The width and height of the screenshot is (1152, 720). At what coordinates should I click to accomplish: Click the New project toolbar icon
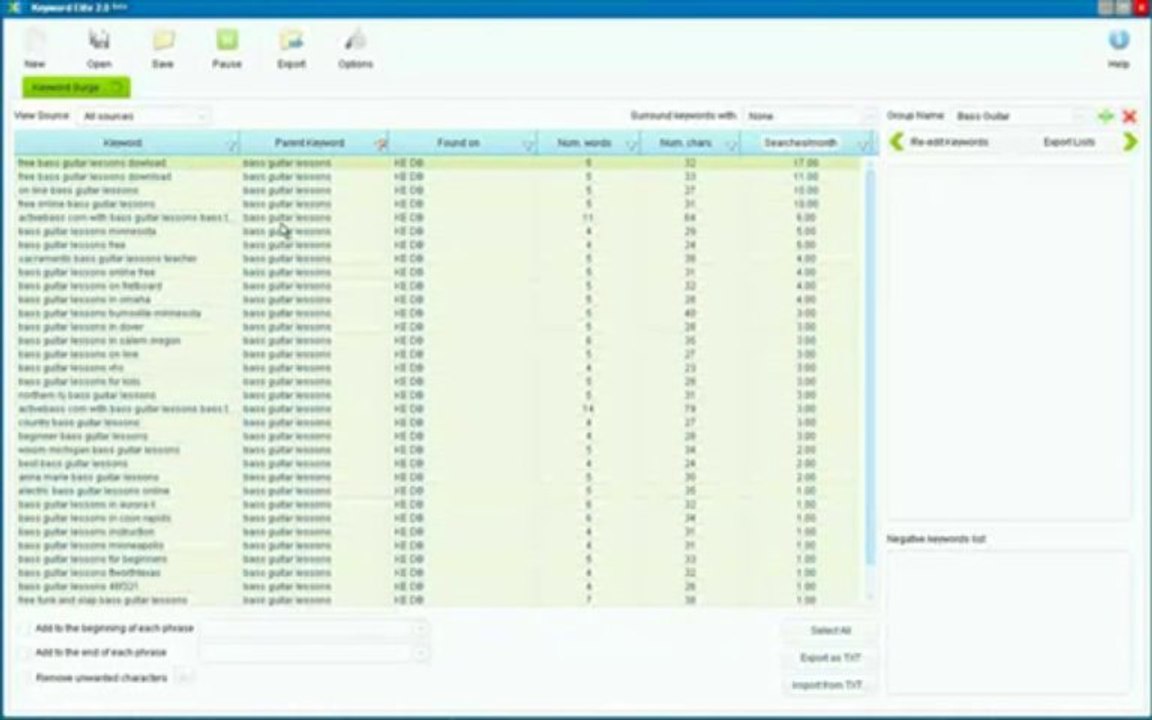tap(35, 40)
